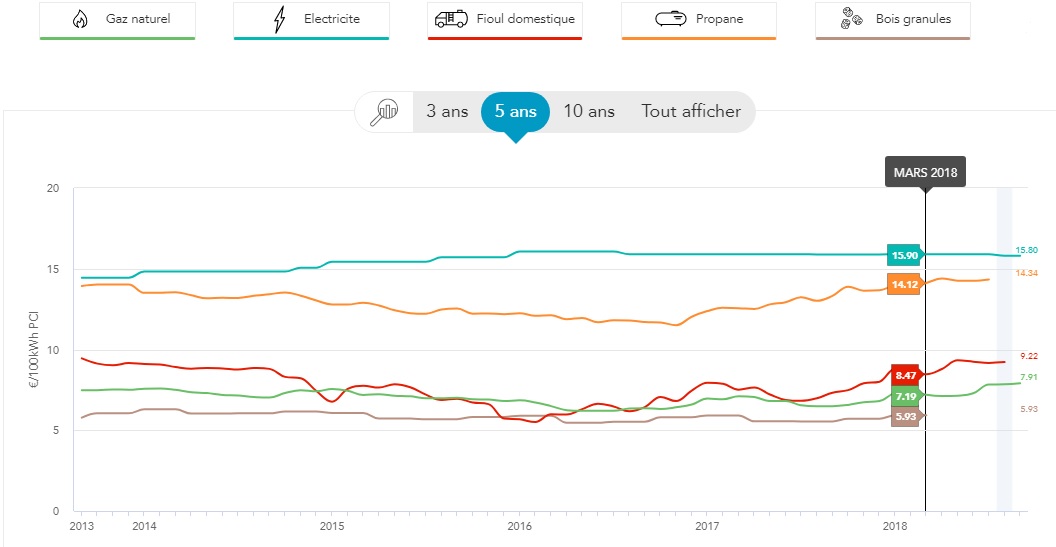Click the 7.91 end-of-line label

[1029, 377]
